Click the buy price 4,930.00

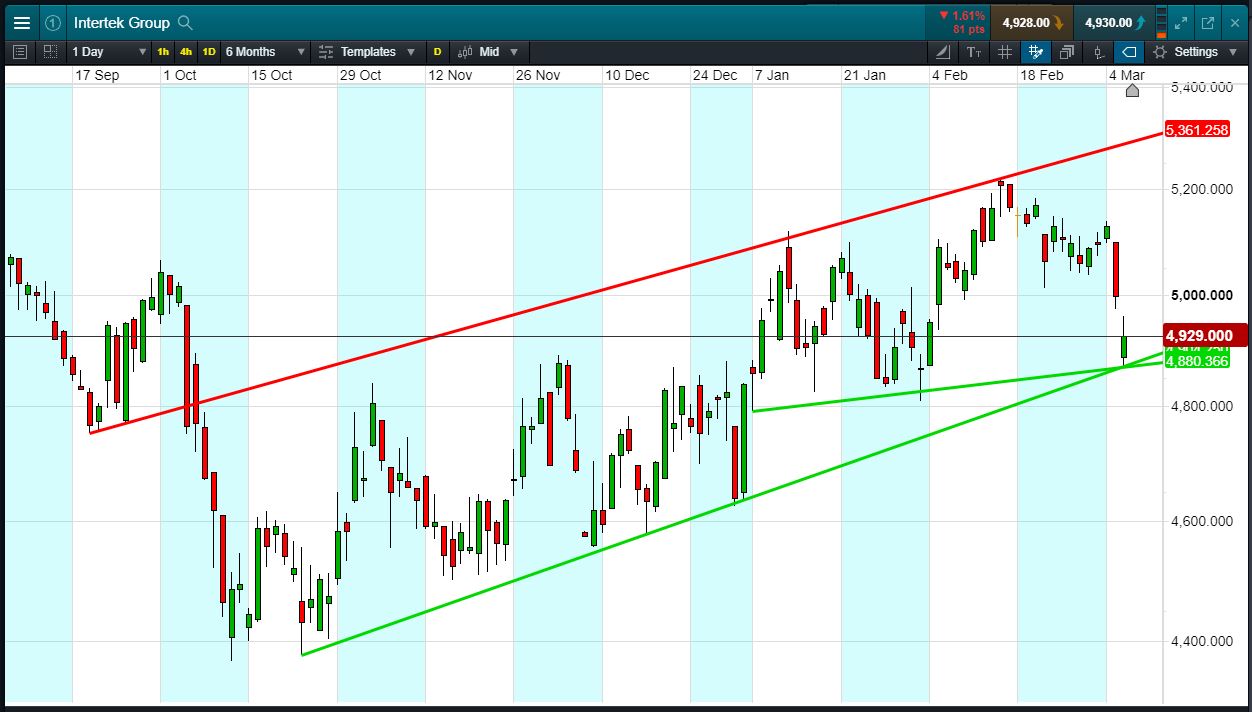[1115, 22]
